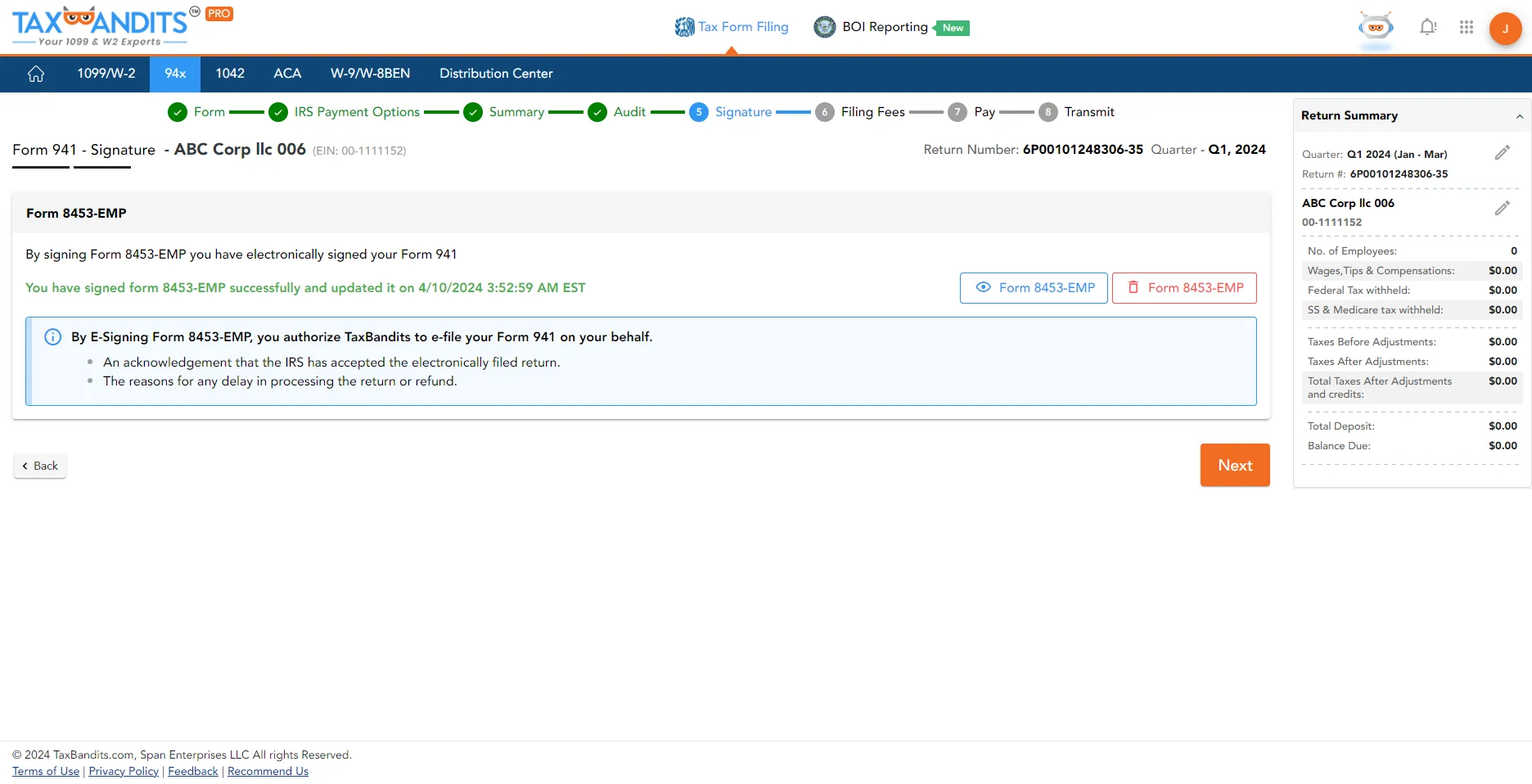Open the Privacy Policy link

(124, 771)
